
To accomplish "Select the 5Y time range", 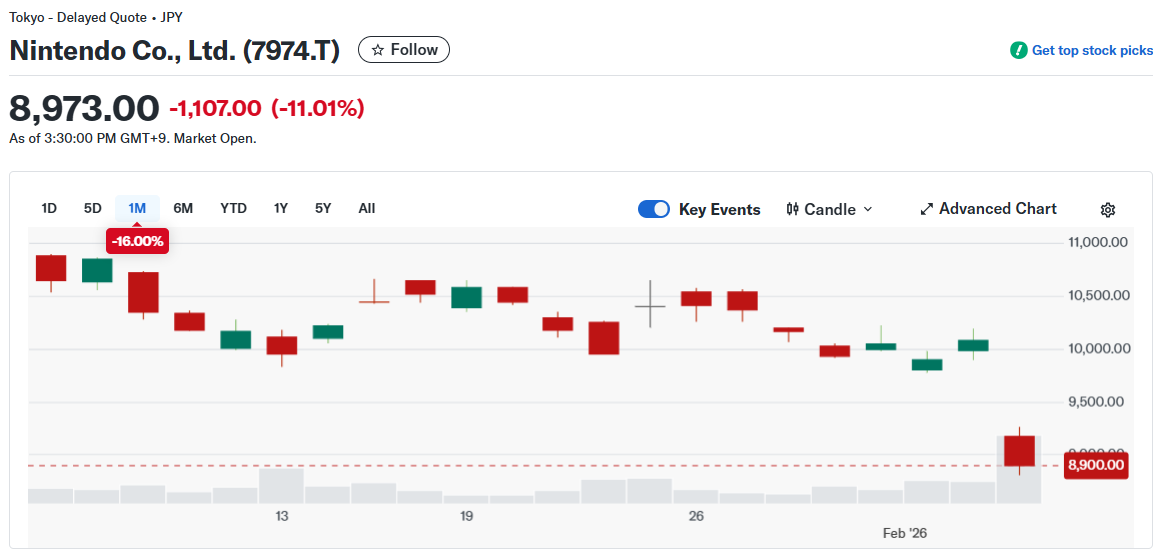I will (323, 208).
